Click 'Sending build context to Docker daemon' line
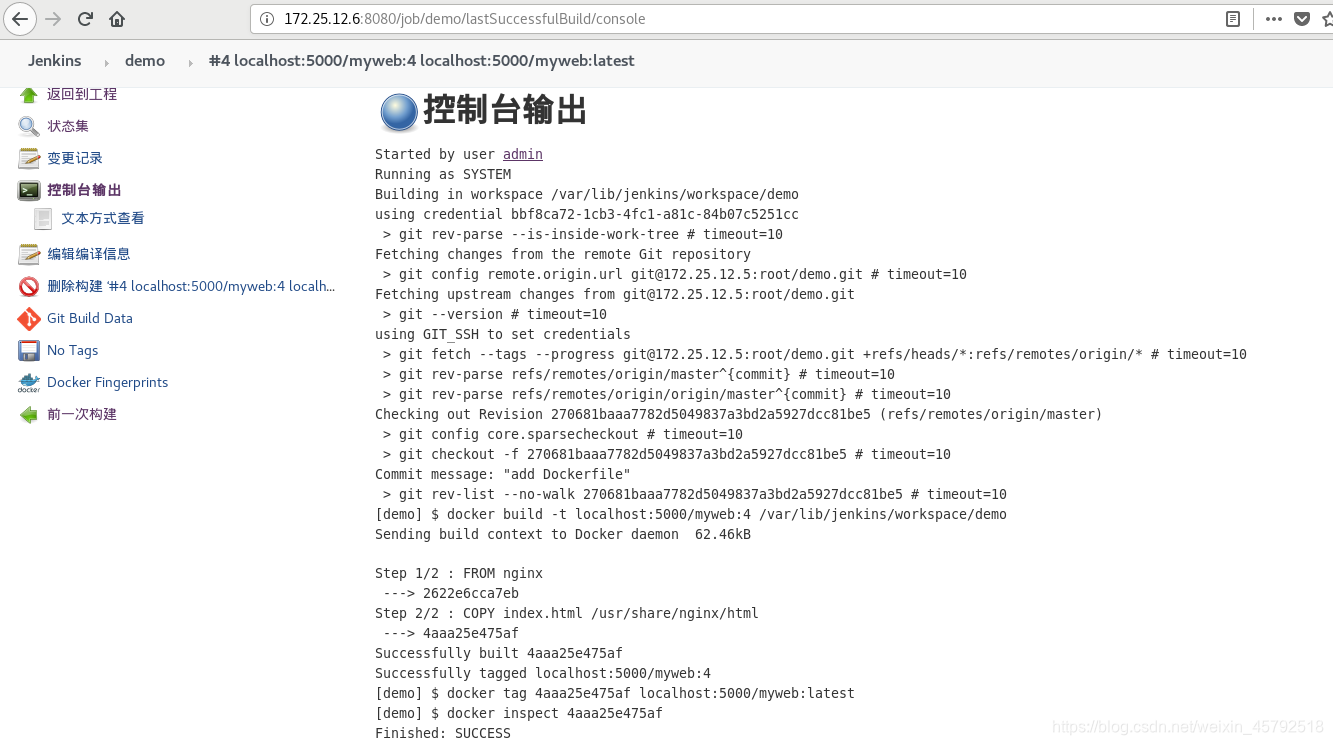This screenshot has width=1333, height=745. pyautogui.click(x=563, y=534)
